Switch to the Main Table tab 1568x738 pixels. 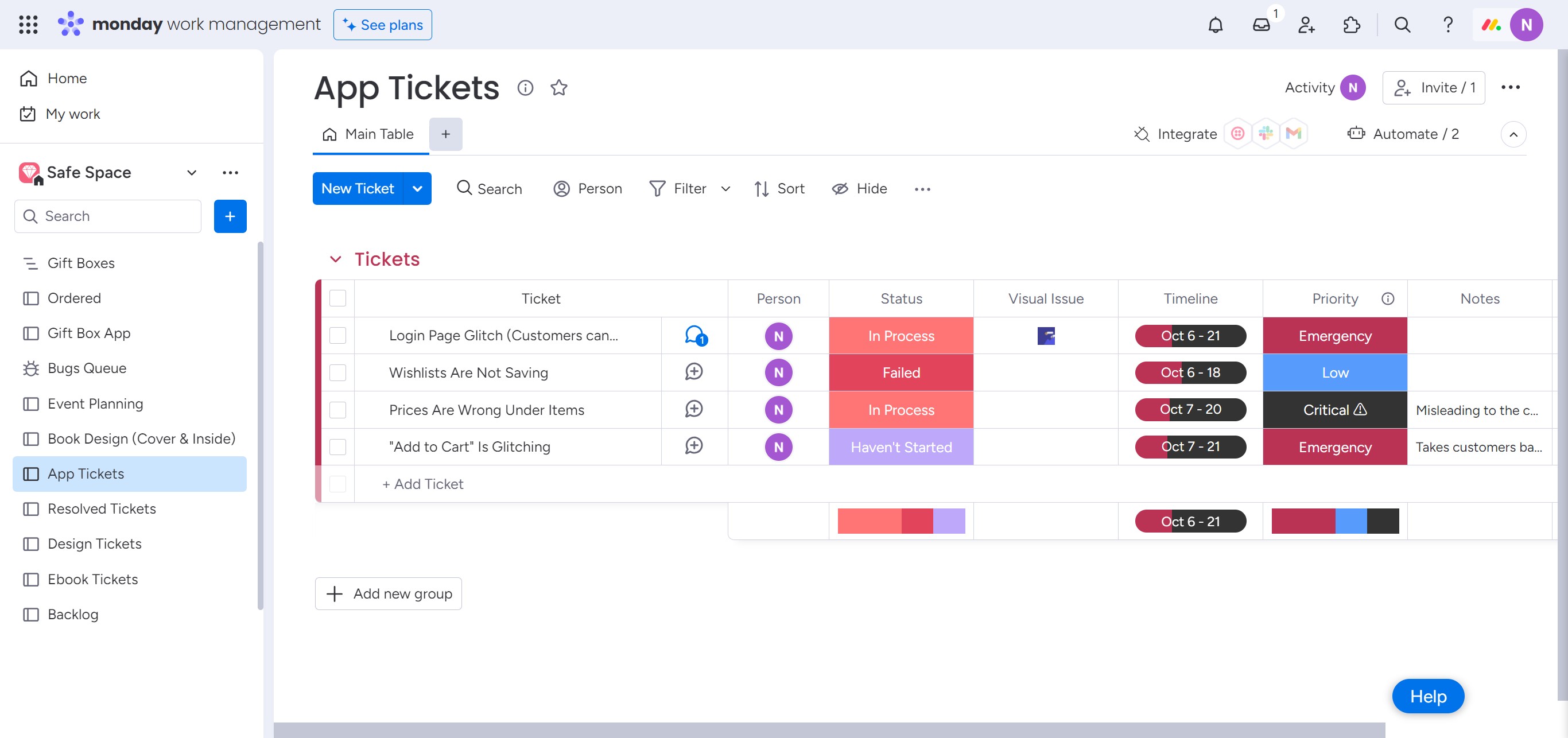point(370,134)
